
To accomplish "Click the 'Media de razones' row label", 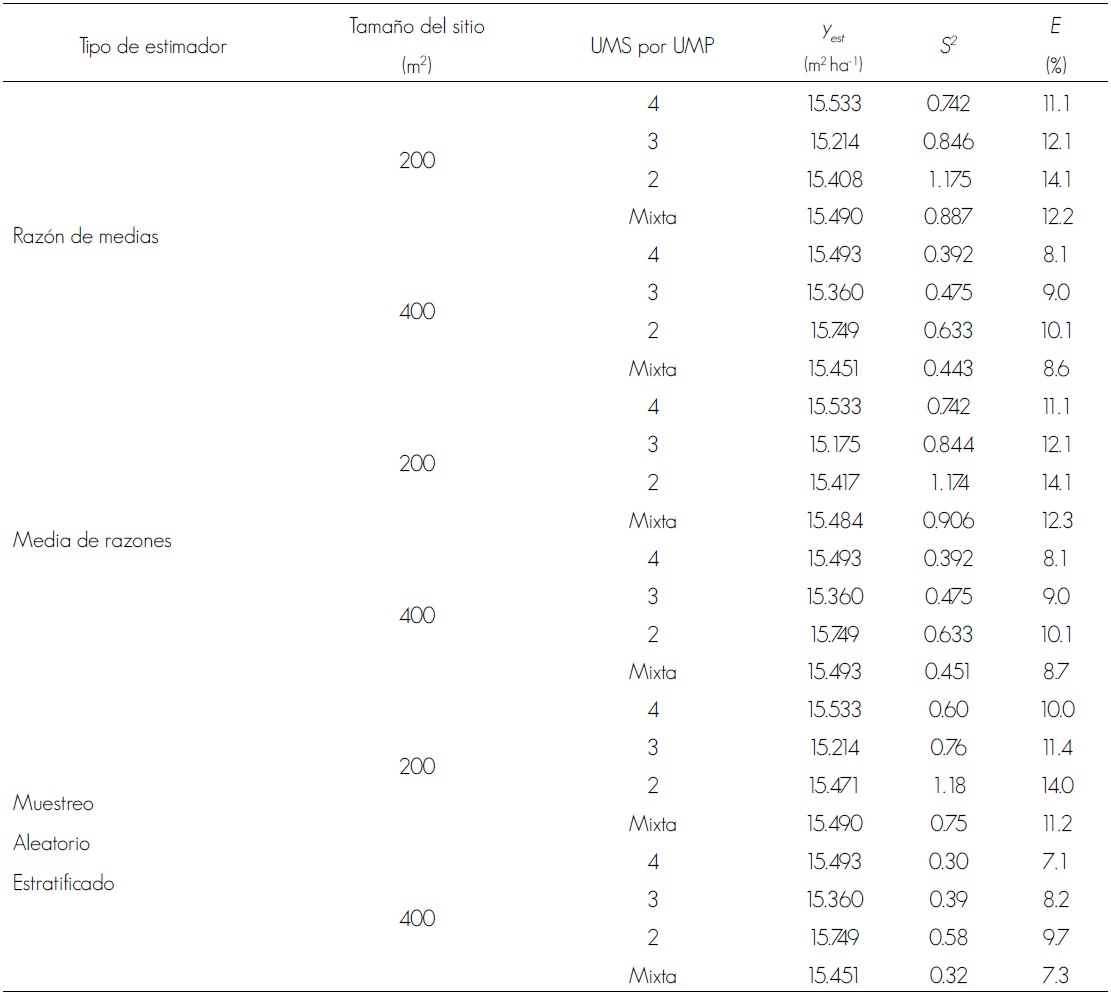I will 92,540.
